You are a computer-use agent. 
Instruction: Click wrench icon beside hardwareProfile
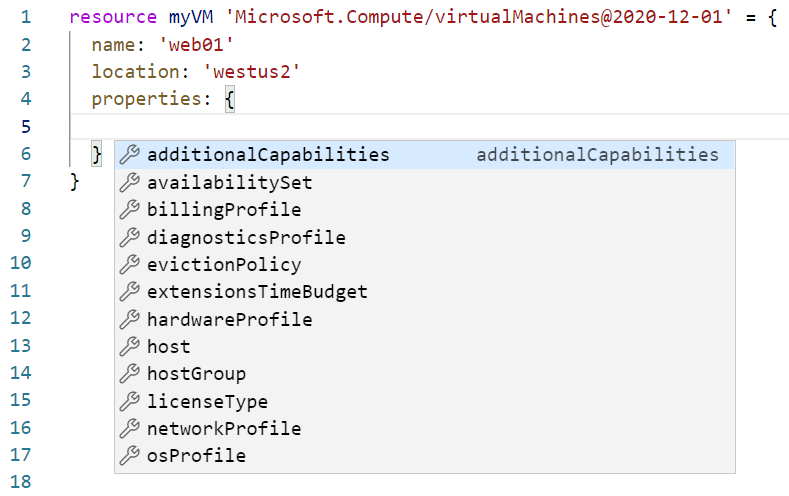pos(129,320)
